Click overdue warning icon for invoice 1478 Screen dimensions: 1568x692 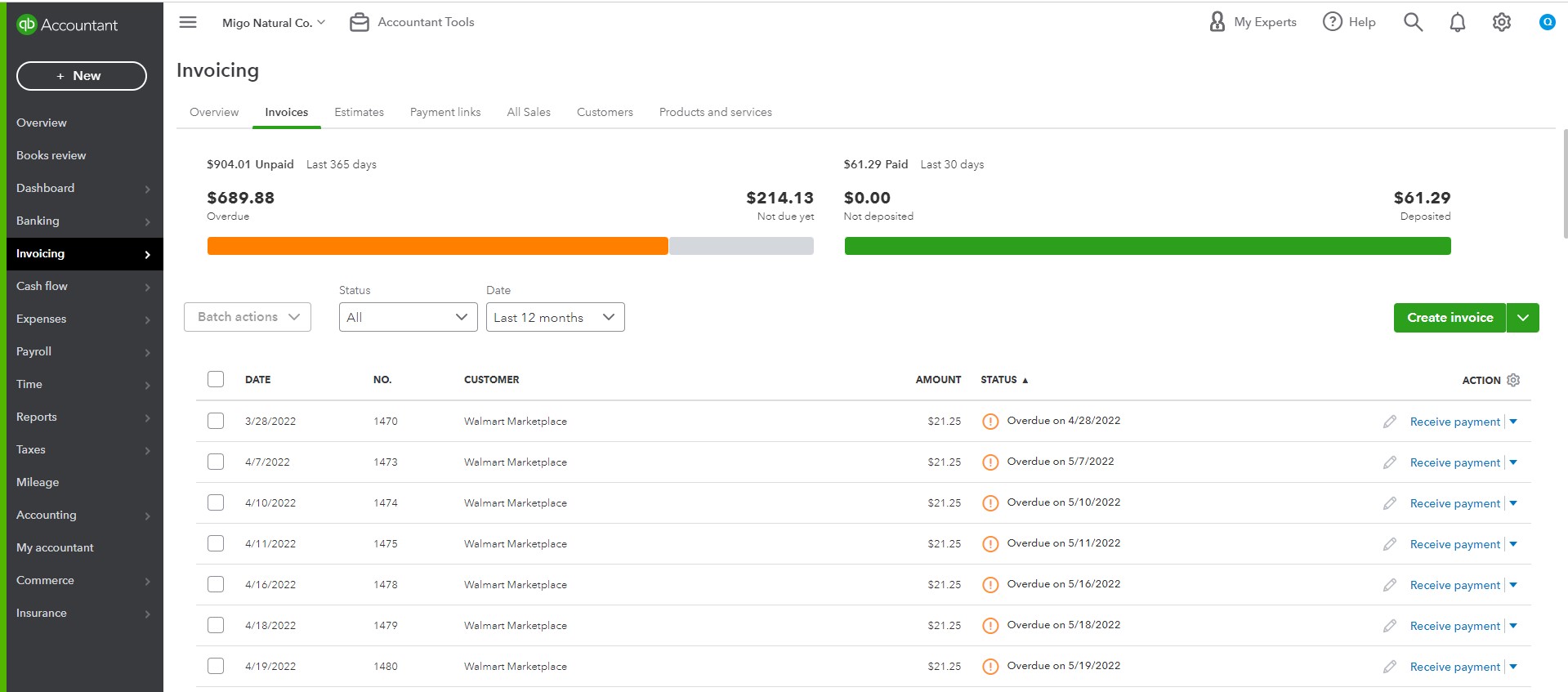(x=989, y=585)
